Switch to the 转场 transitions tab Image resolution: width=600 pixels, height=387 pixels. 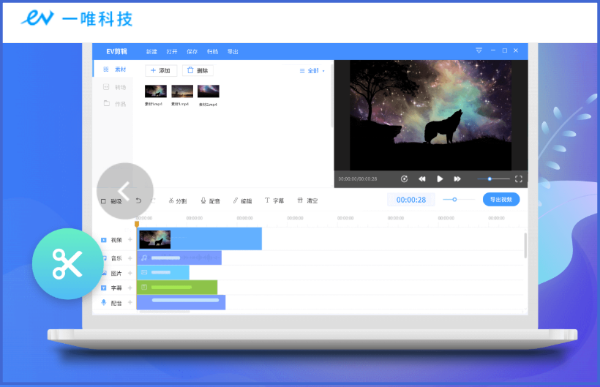[114, 87]
